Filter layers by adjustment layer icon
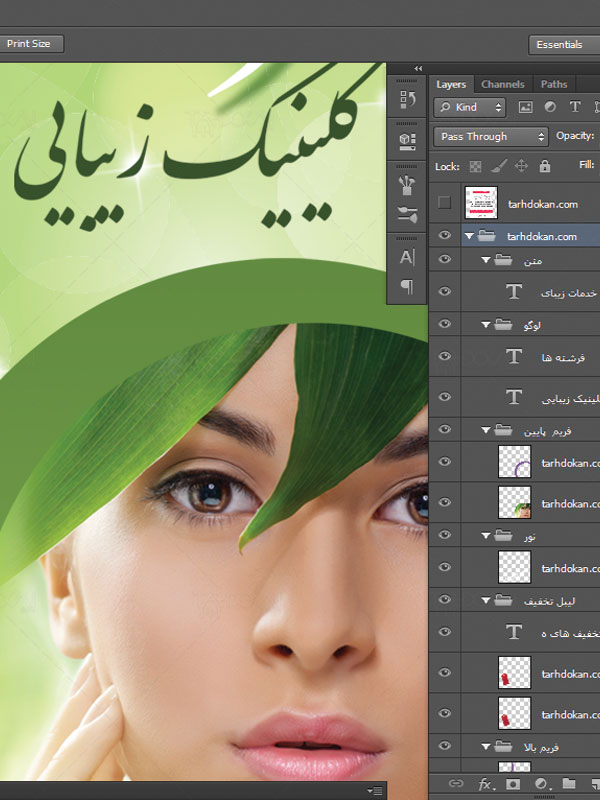Image resolution: width=600 pixels, height=800 pixels. (550, 107)
